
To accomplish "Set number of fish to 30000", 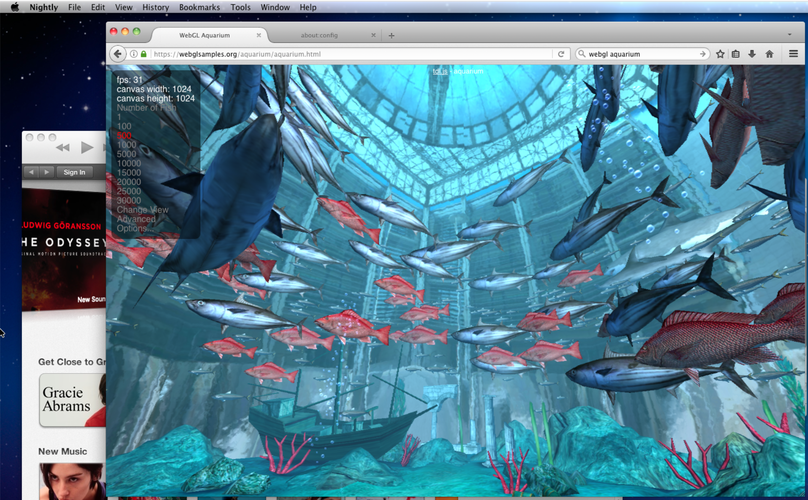I will coord(129,201).
